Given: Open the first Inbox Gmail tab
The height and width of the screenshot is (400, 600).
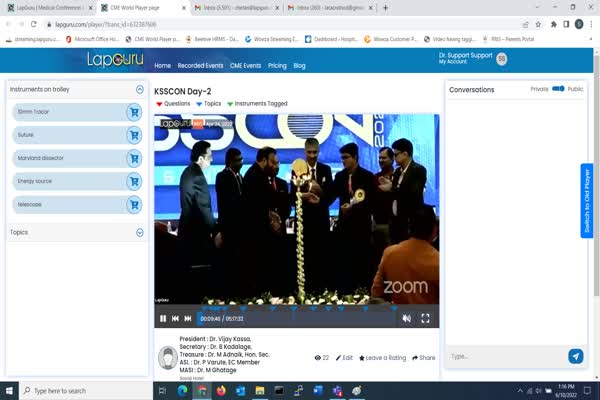Looking at the screenshot, I should click(236, 8).
